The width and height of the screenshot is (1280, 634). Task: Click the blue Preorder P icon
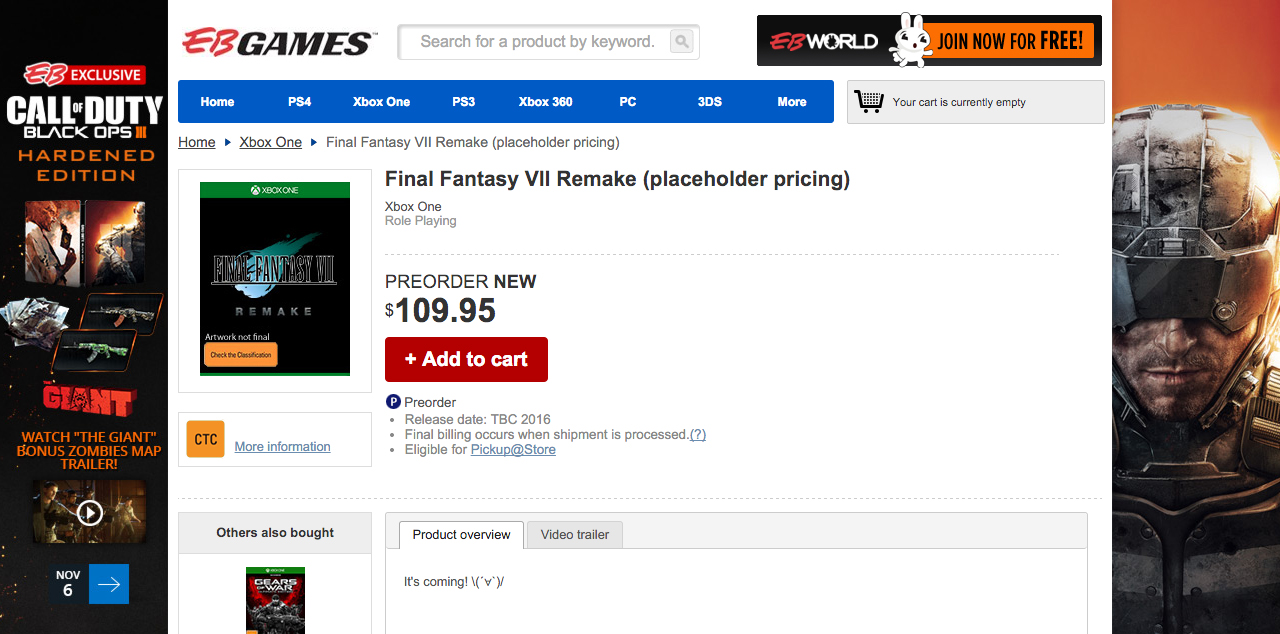coord(393,402)
